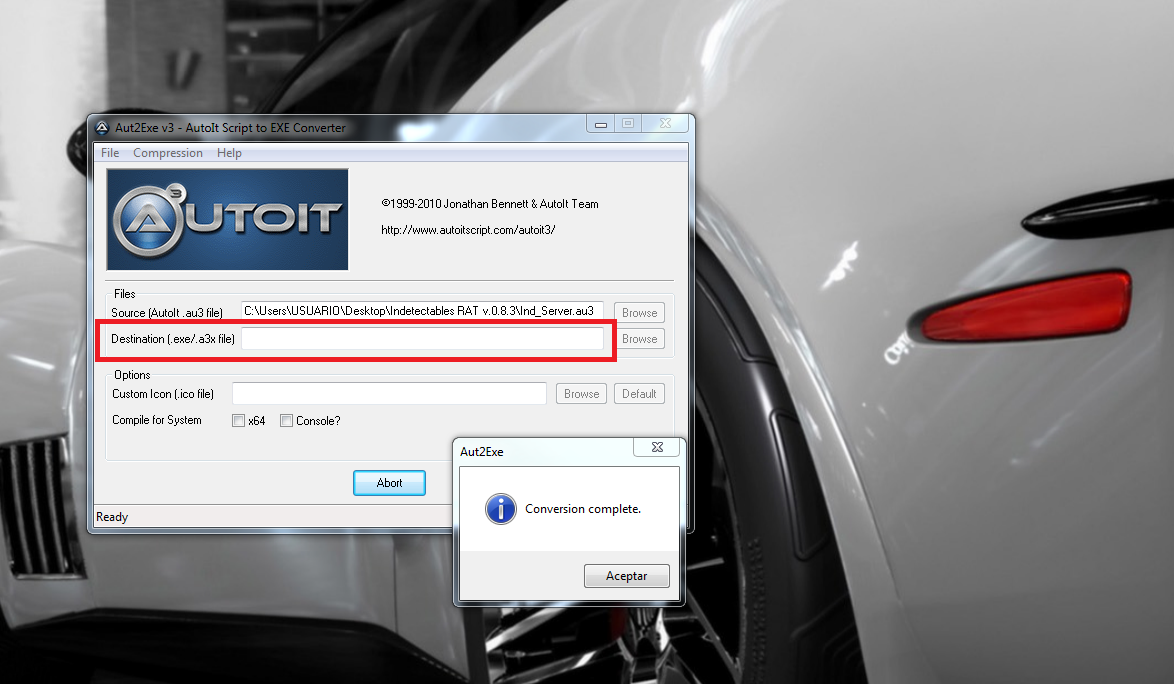Click the autoitscript.com URL text
Viewport: 1174px width, 684px height.
[x=468, y=230]
